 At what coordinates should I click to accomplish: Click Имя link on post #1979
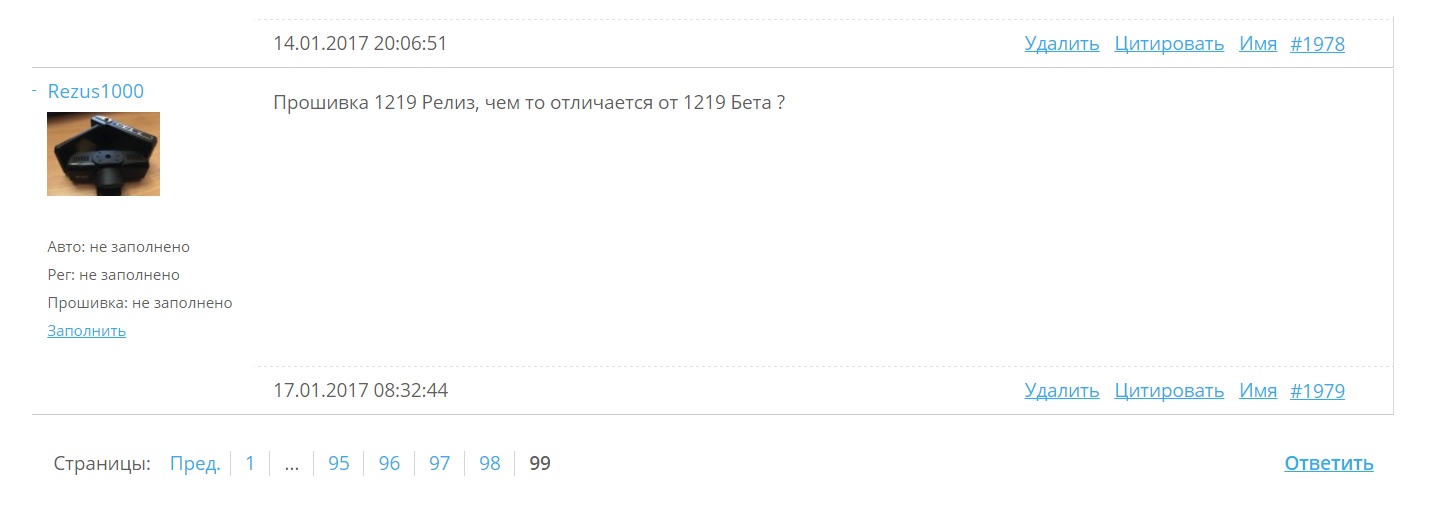tap(1258, 391)
